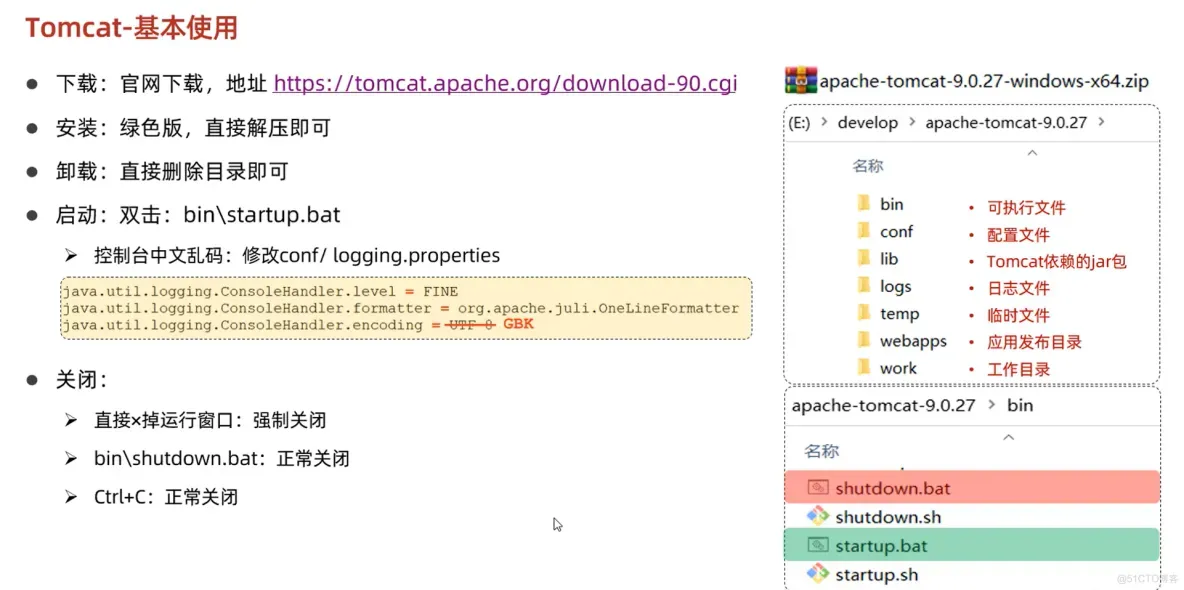The height and width of the screenshot is (590, 1184).
Task: Expand chevron after (E:) in breadcrumb
Action: tap(824, 122)
